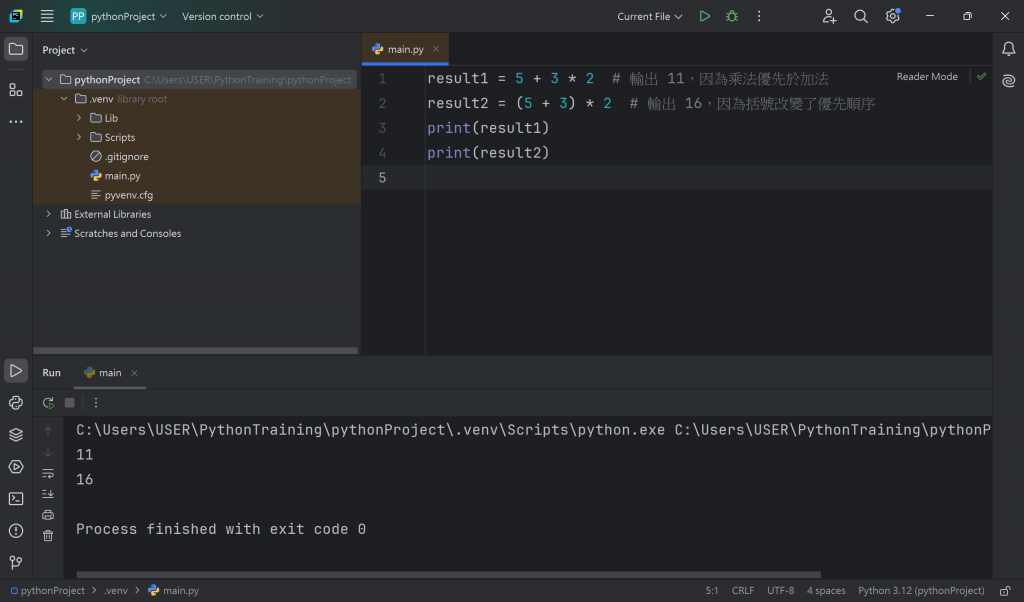Image resolution: width=1024 pixels, height=602 pixels.
Task: Open the Terminal tool window
Action: [x=16, y=499]
